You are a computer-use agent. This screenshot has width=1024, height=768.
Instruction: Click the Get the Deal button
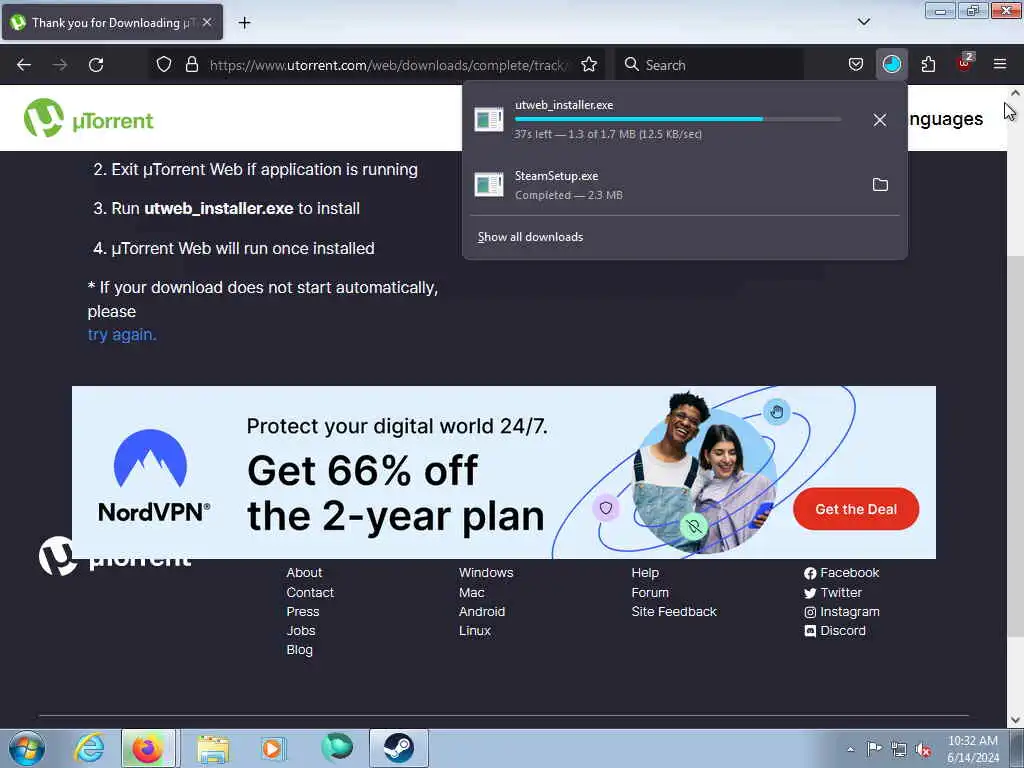pyautogui.click(x=856, y=509)
